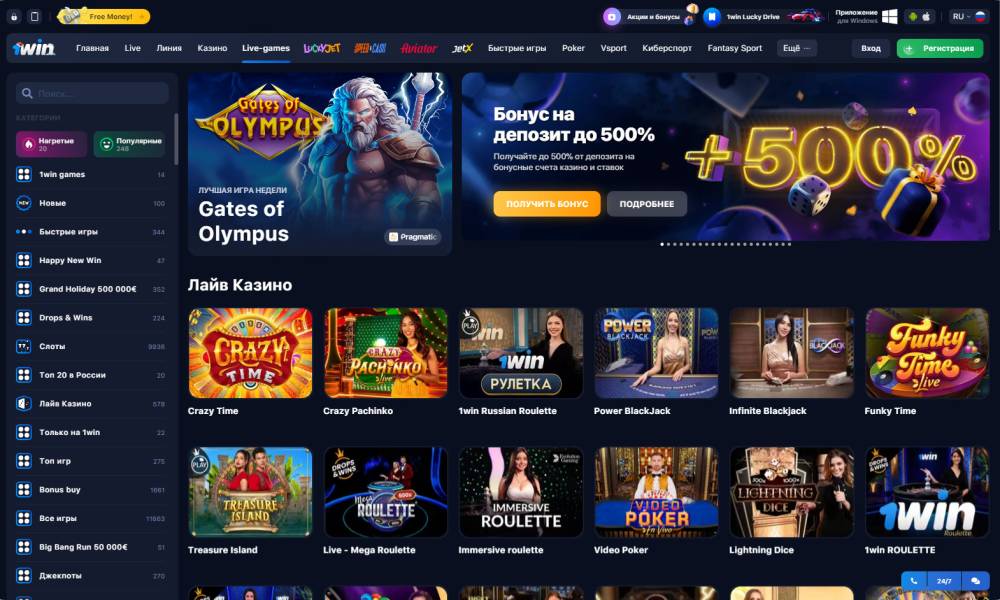Open the live chat bubble icon

pos(975,581)
